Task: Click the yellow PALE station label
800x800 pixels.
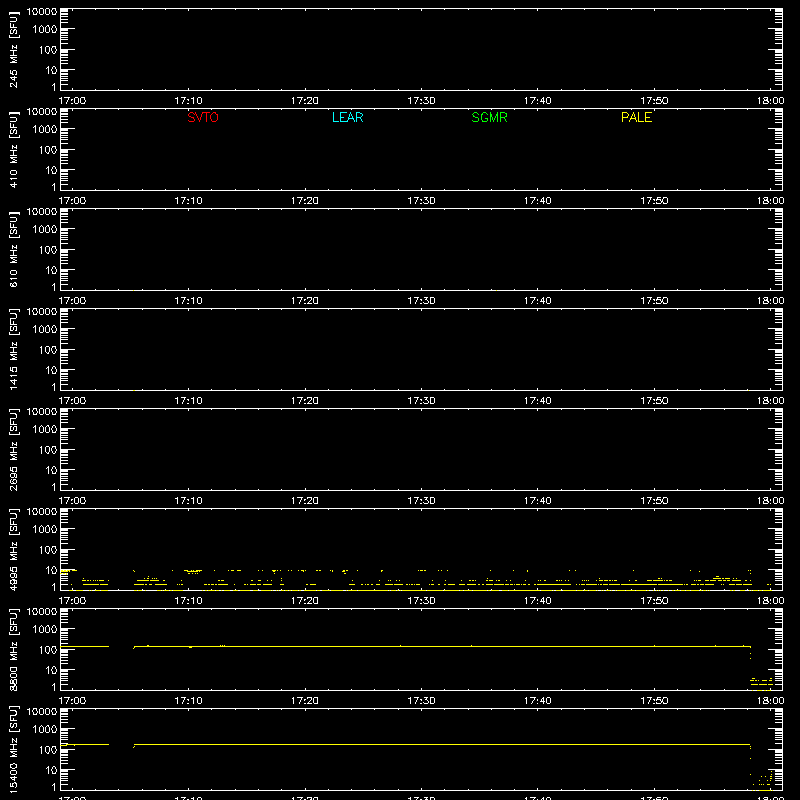Action: pos(636,117)
